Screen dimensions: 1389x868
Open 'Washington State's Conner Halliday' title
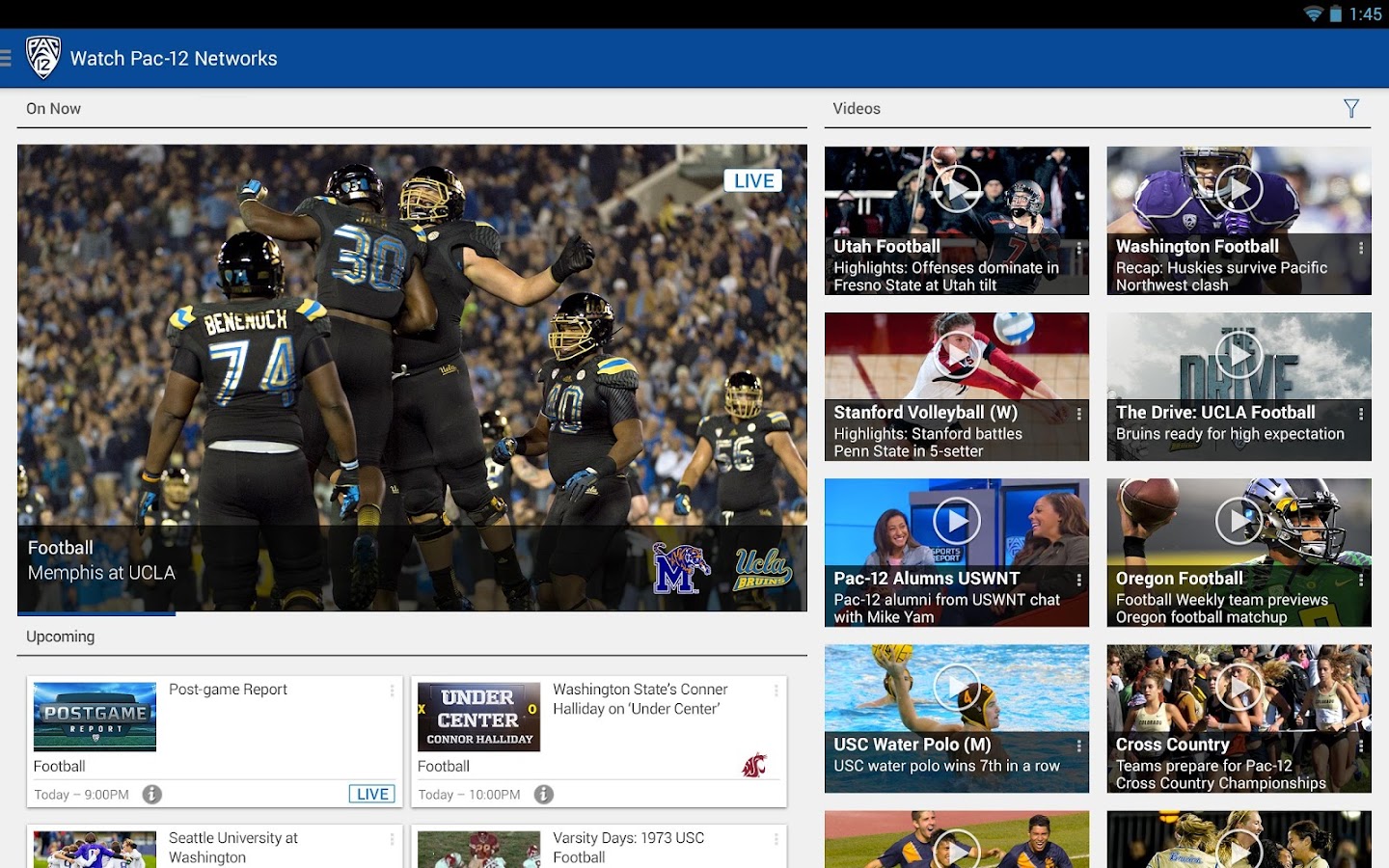(640, 699)
